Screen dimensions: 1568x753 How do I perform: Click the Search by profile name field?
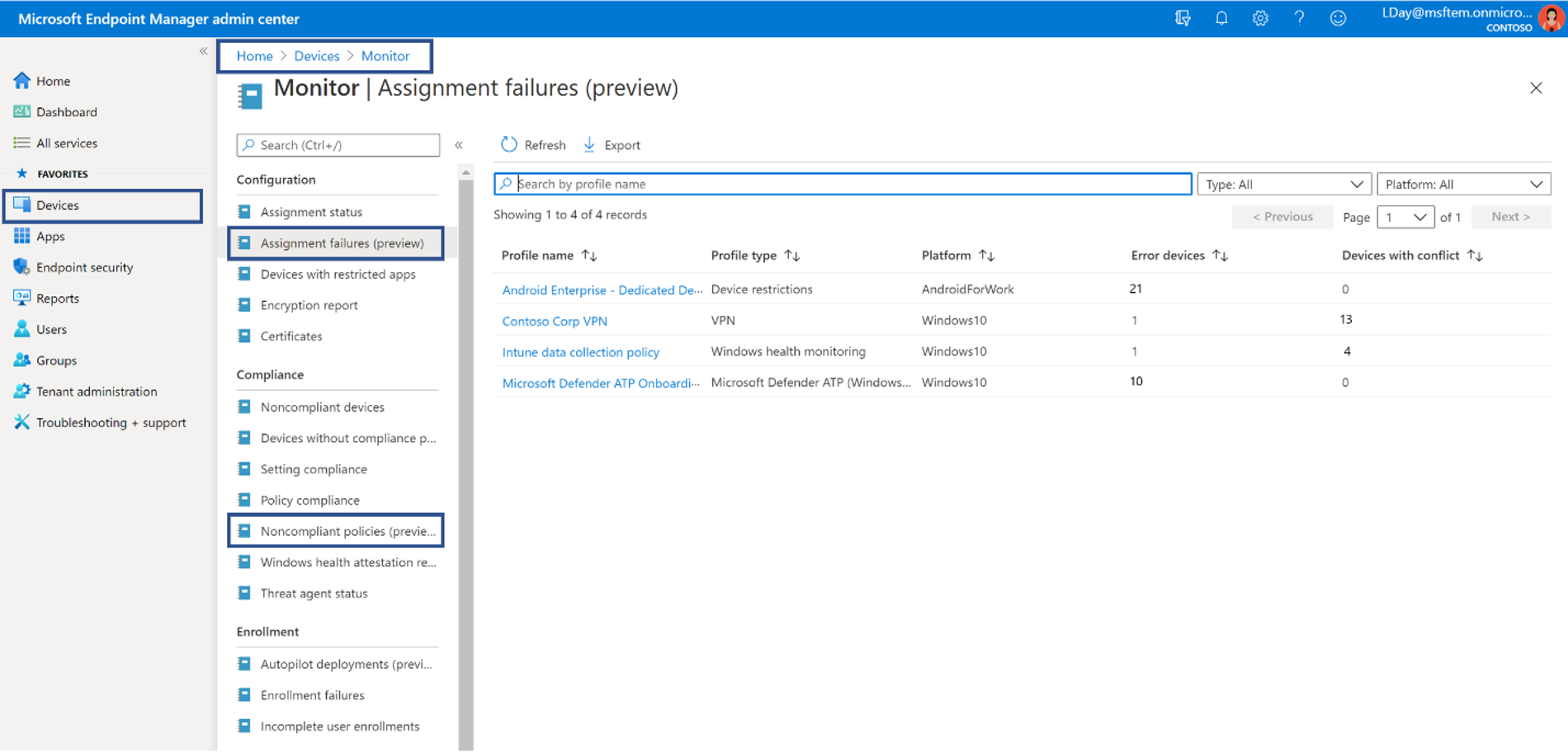pyautogui.click(x=841, y=183)
